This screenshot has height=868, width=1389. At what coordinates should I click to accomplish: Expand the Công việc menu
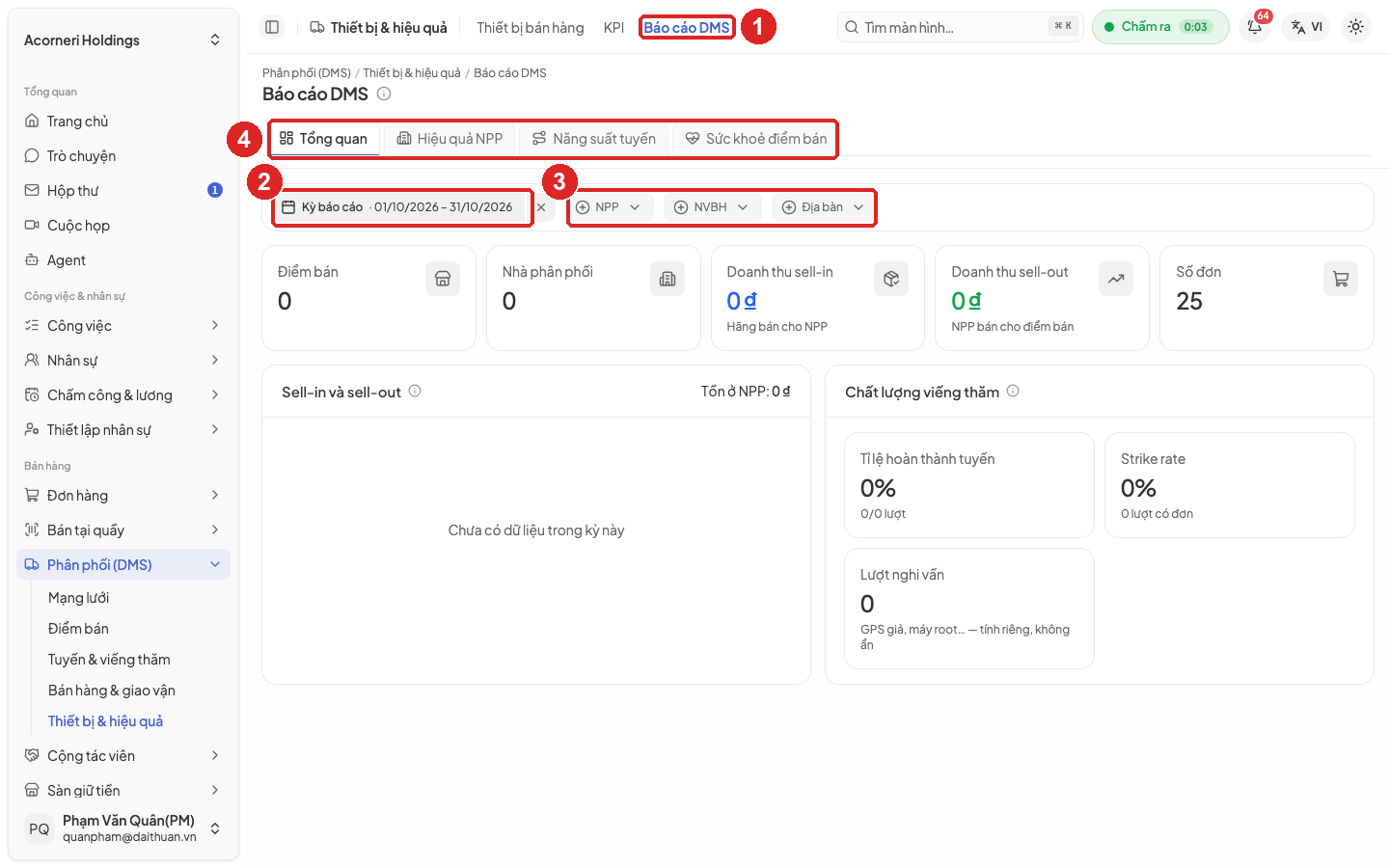click(x=123, y=326)
